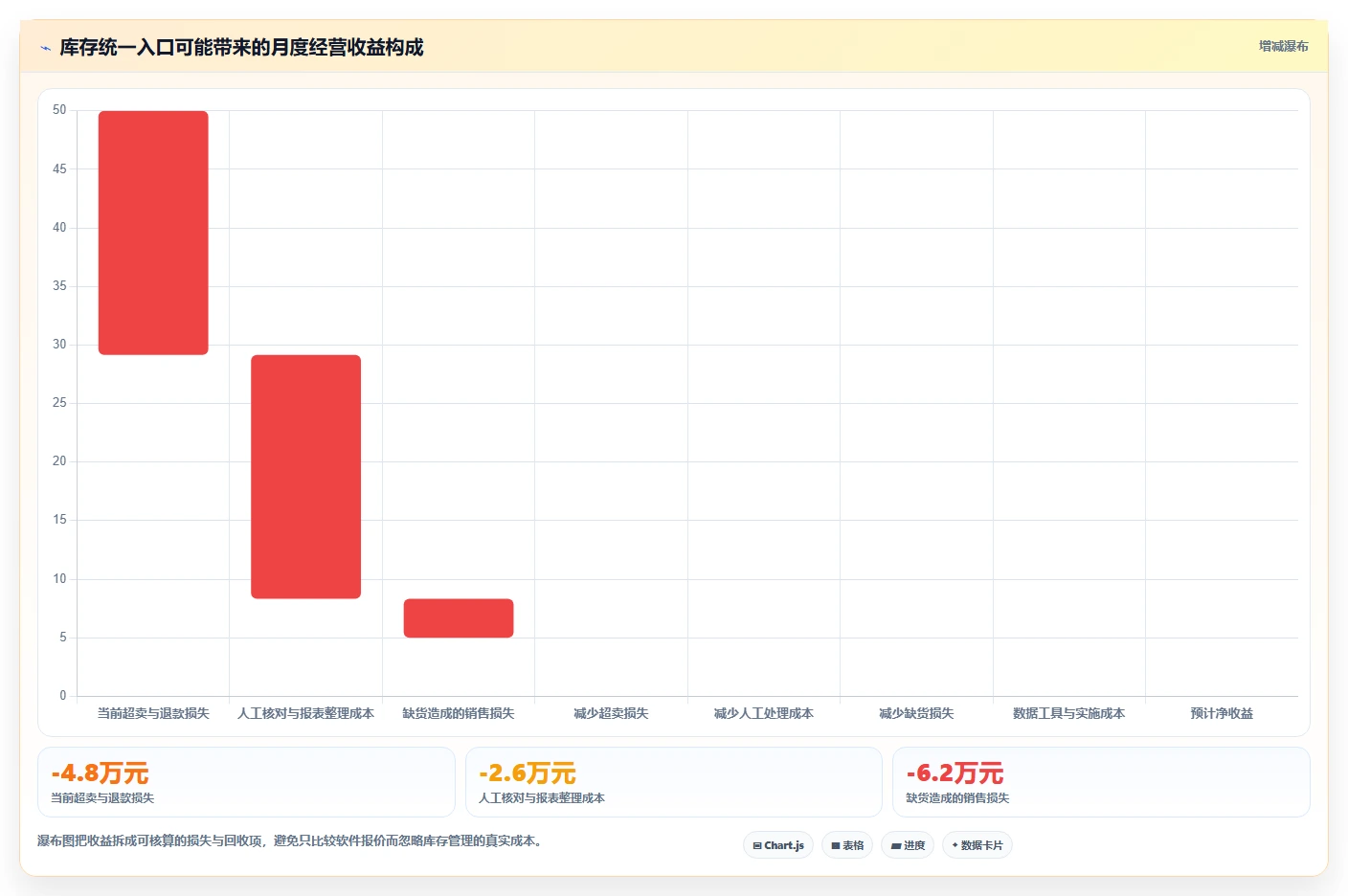The height and width of the screenshot is (896, 1348).
Task: Click the x-axis label 减少人工处理成本
Action: [x=764, y=713]
